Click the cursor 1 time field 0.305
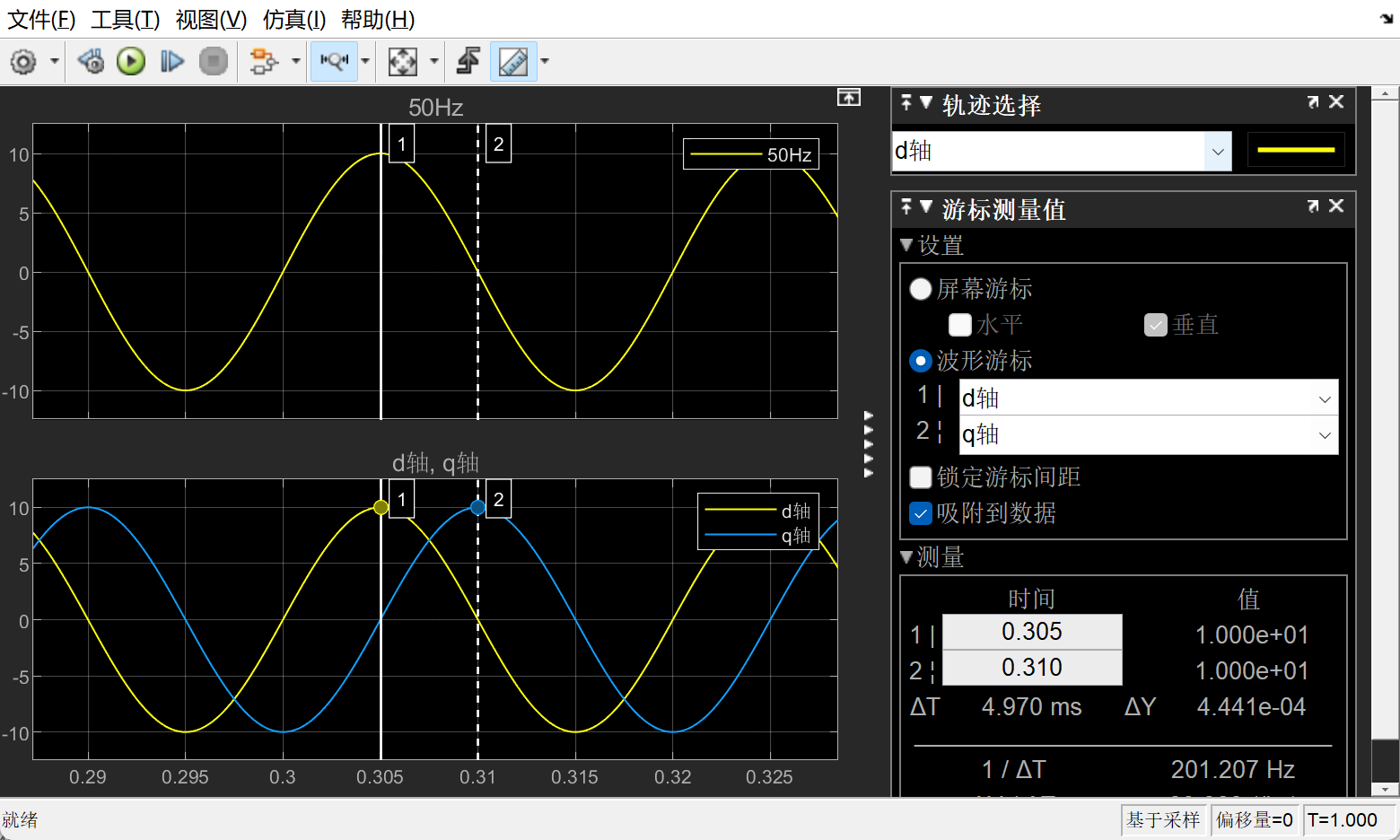The width and height of the screenshot is (1400, 840). 1032,632
